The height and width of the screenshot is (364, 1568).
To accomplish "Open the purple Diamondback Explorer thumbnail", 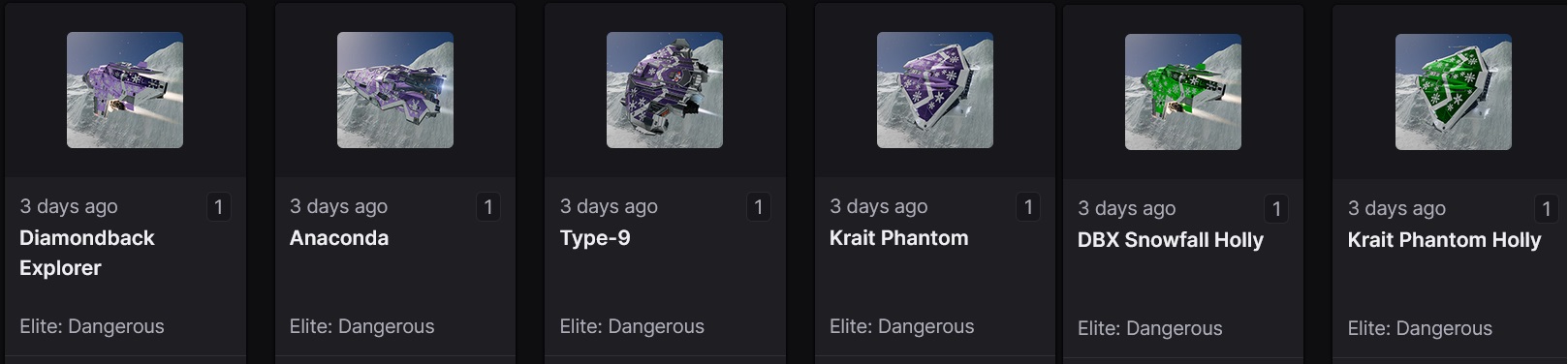I will pos(125,90).
